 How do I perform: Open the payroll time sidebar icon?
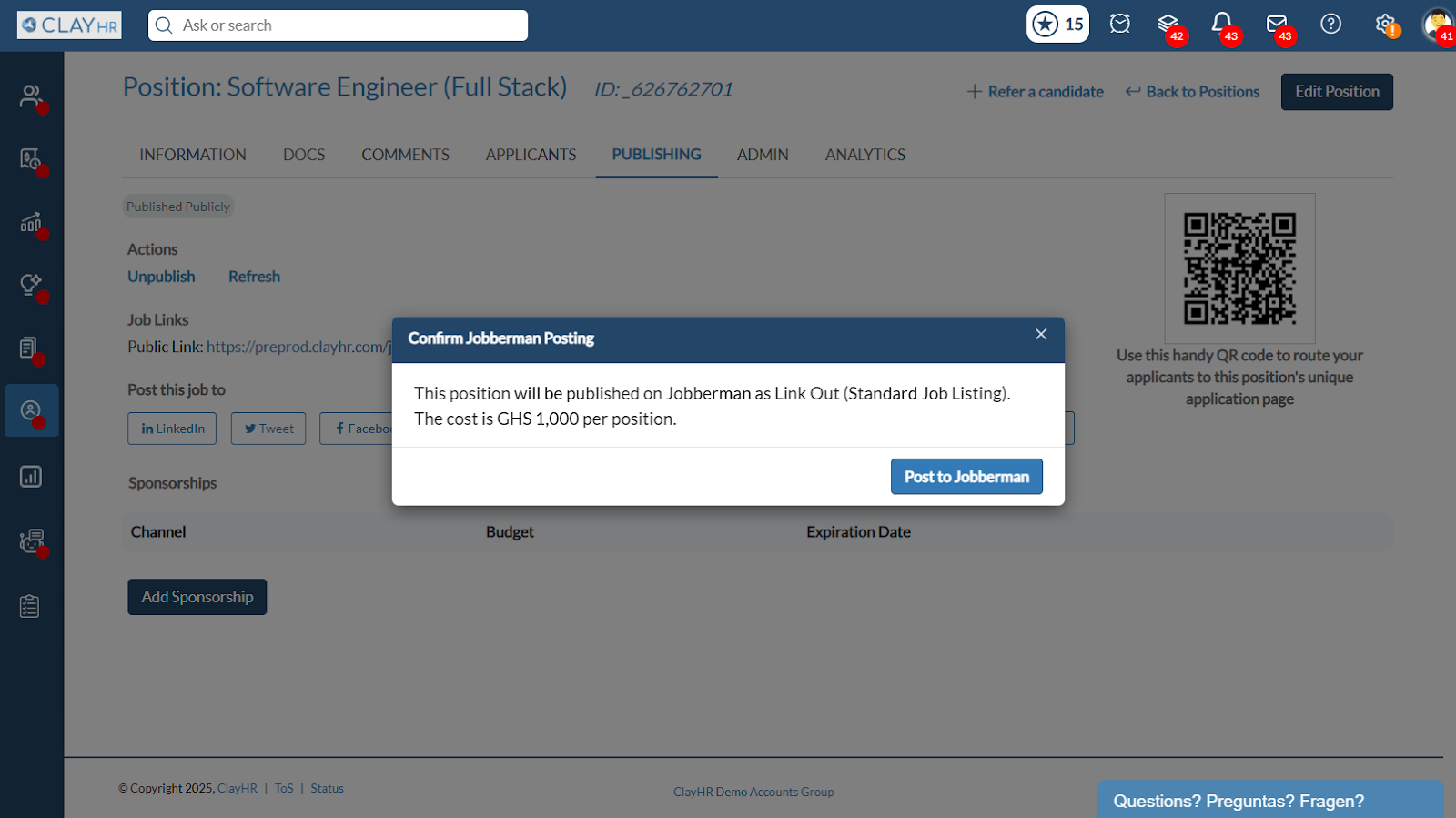coord(31,159)
